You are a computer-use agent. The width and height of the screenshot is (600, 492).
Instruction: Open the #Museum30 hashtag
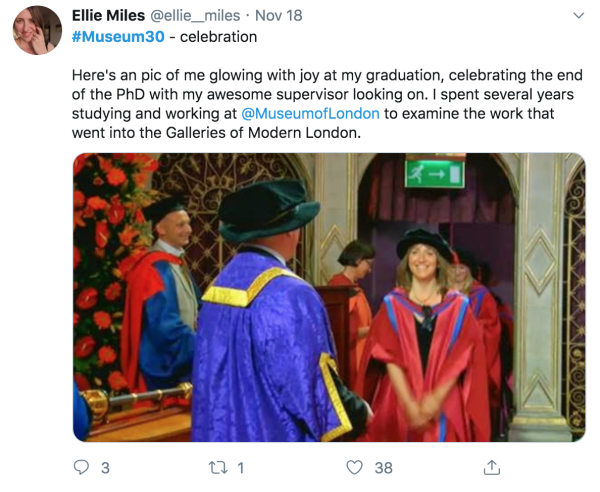tap(118, 37)
